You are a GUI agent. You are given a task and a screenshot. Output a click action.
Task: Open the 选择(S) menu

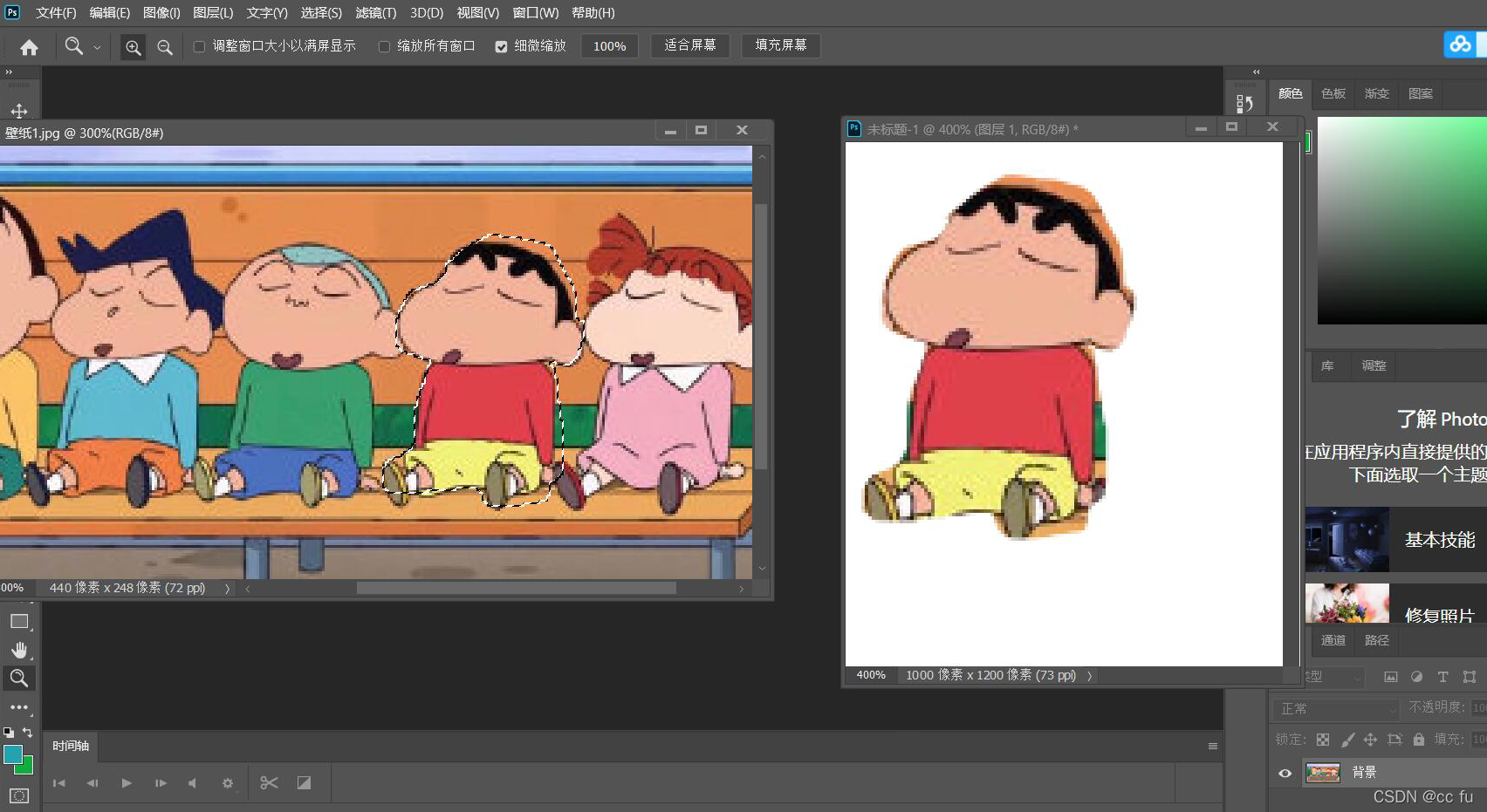pos(321,13)
